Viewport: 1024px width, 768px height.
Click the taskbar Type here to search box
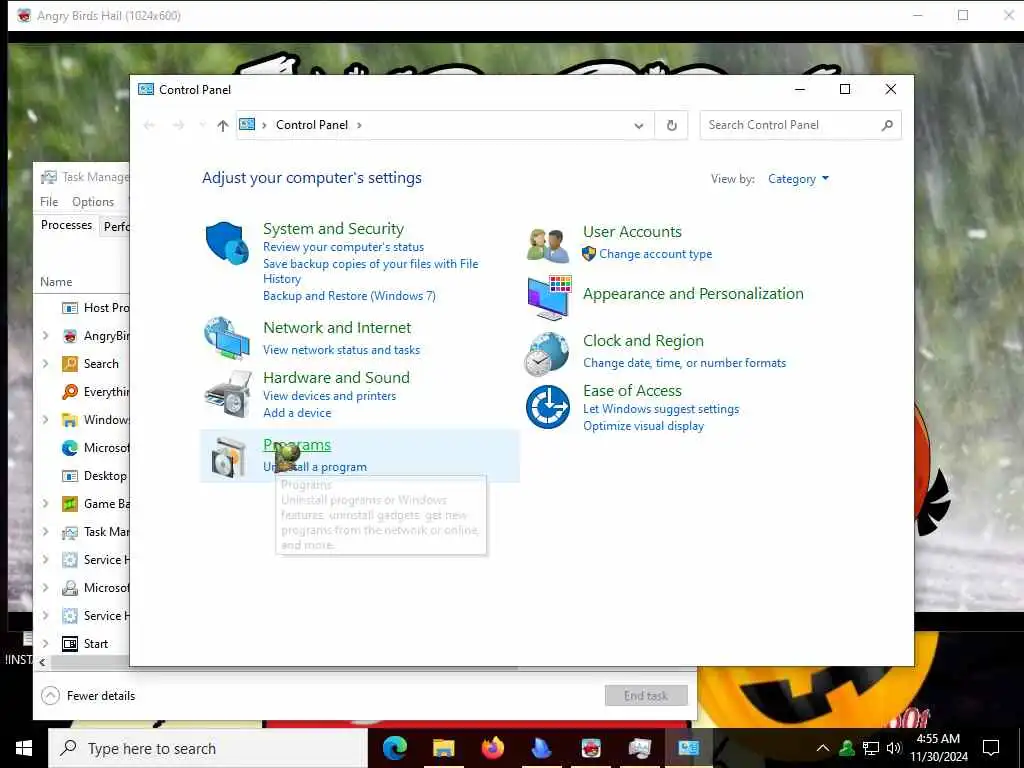208,748
